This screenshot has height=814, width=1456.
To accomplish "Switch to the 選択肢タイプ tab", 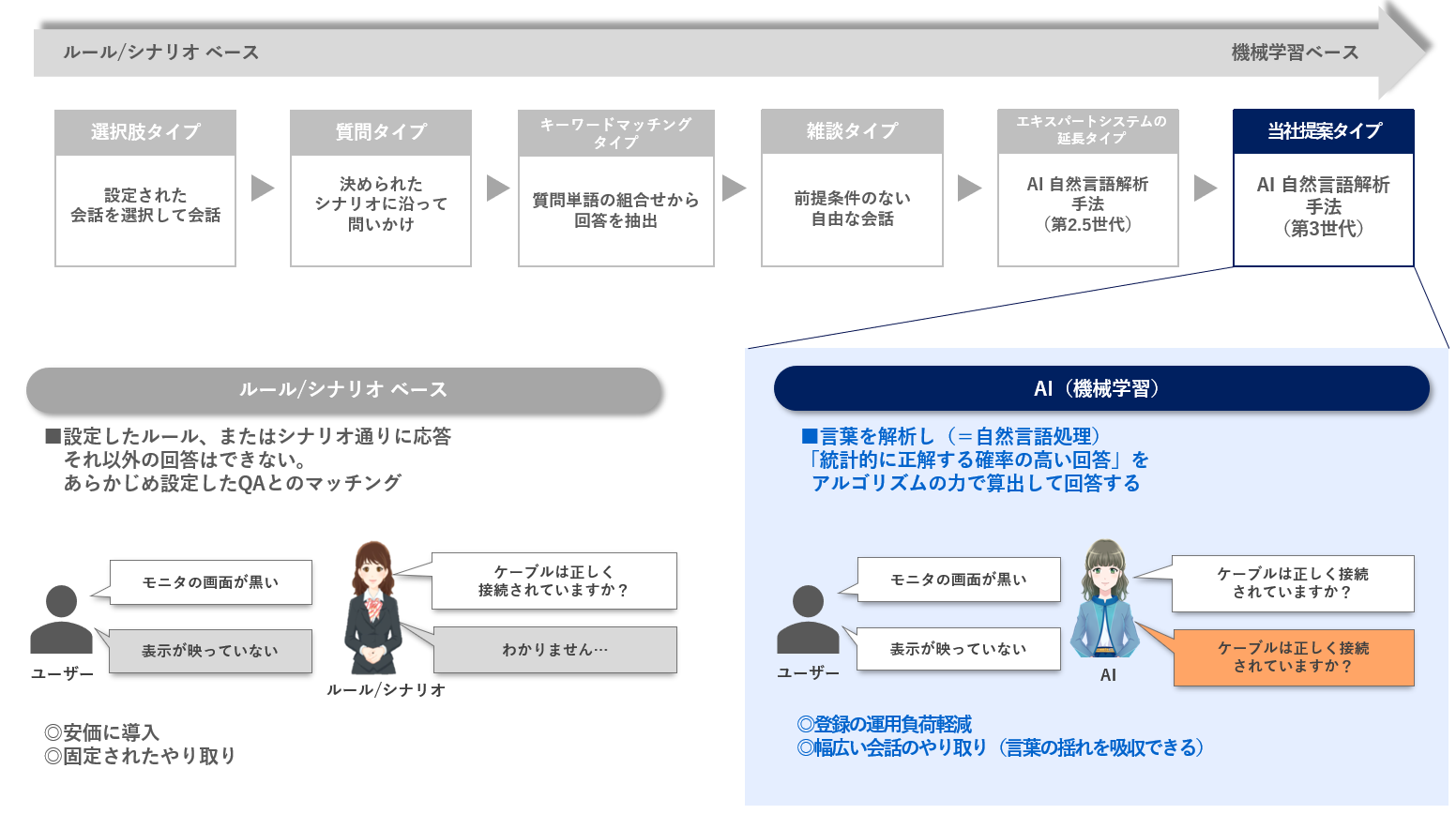I will coord(144,131).
